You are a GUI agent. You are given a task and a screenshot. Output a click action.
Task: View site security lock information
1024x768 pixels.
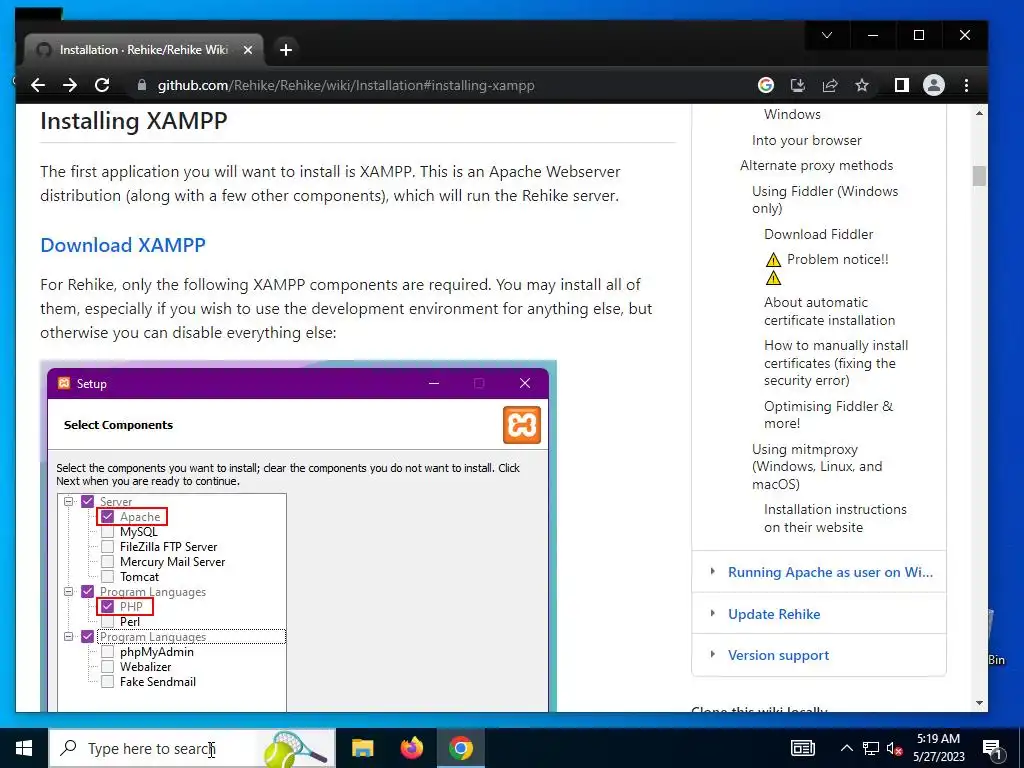[141, 85]
